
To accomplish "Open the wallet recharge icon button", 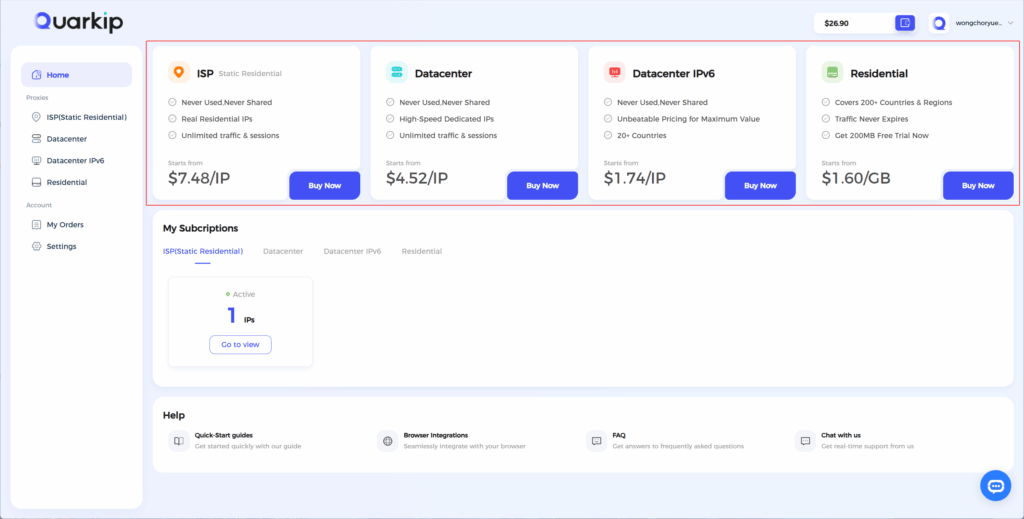I will 904,23.
